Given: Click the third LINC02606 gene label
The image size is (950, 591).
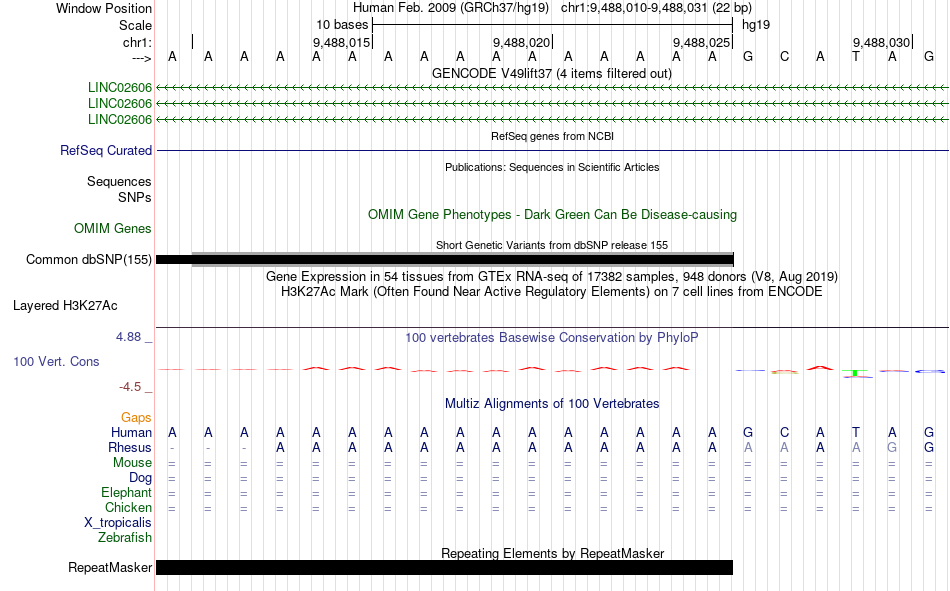Looking at the screenshot, I should coord(119,119).
